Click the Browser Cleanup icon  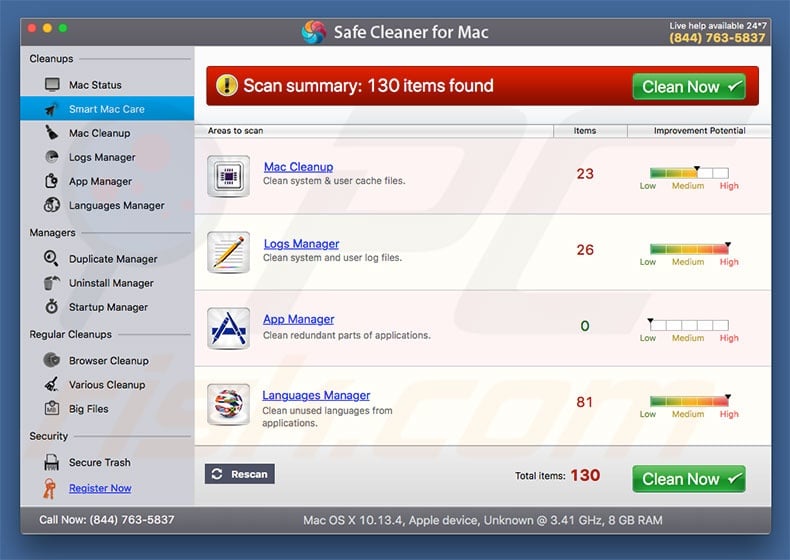coord(51,360)
